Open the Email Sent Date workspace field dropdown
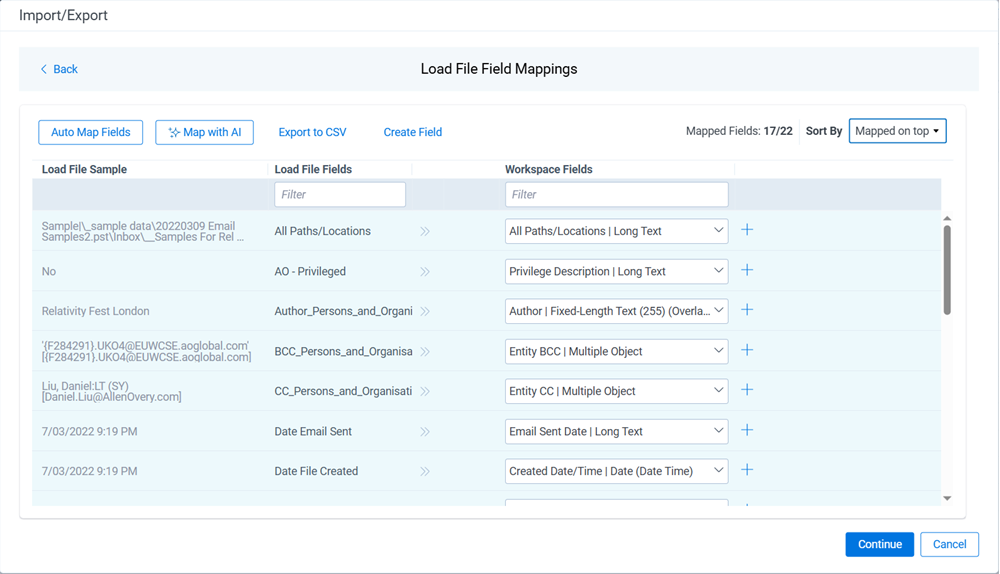 pyautogui.click(x=616, y=431)
